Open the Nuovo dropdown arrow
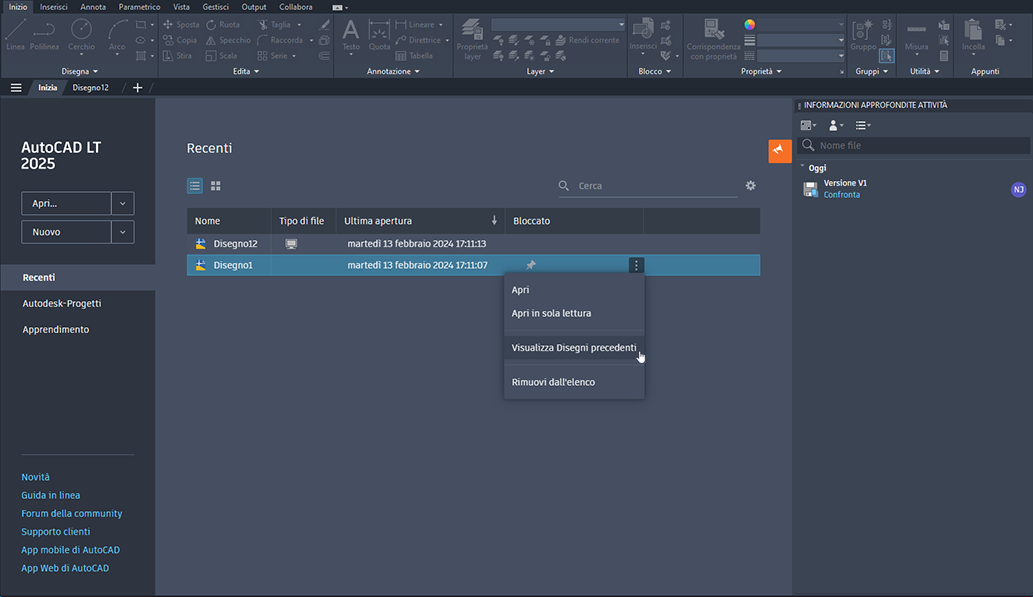1033x597 pixels. click(123, 232)
